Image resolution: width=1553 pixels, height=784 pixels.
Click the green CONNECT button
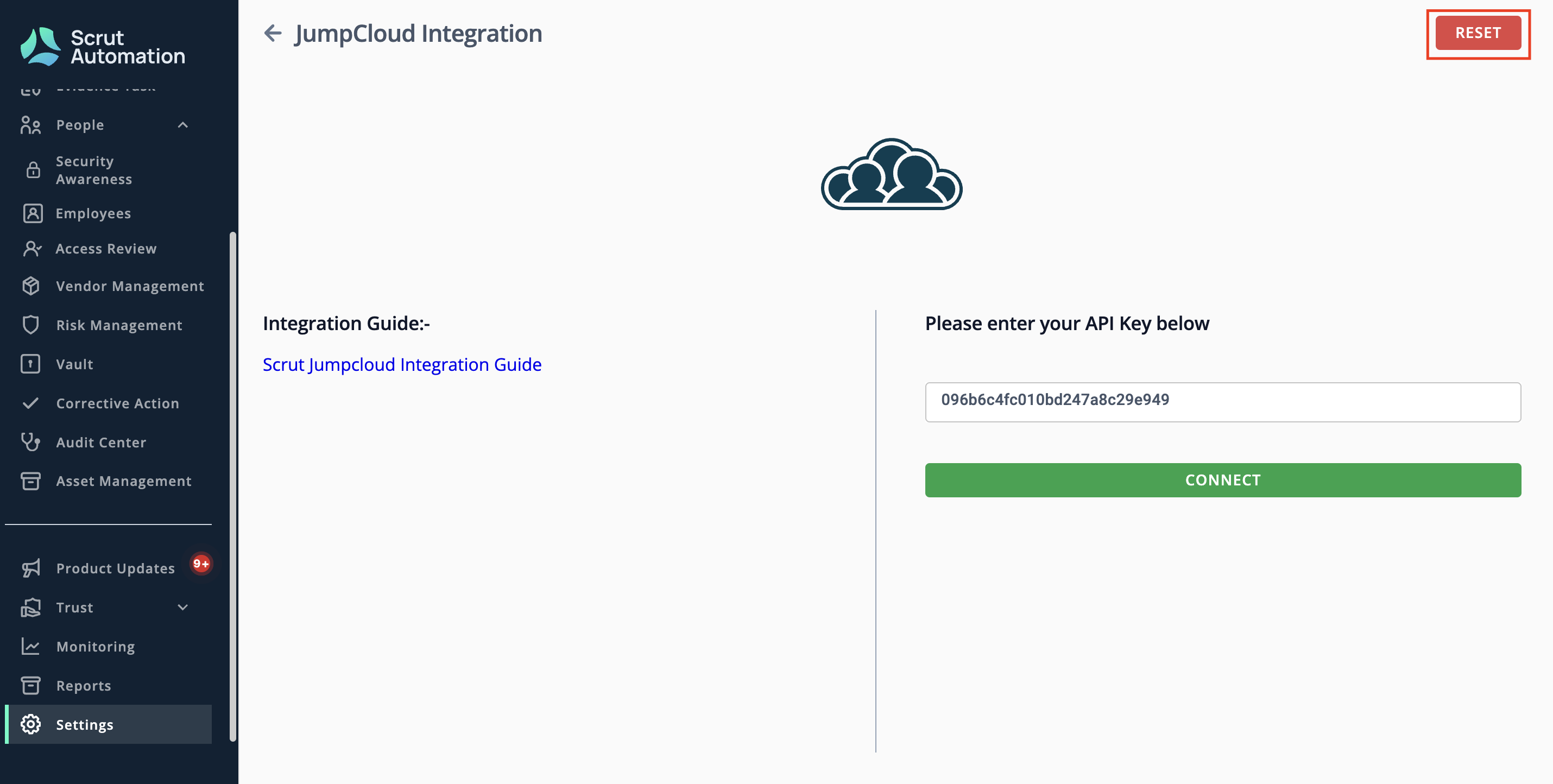pyautogui.click(x=1223, y=480)
